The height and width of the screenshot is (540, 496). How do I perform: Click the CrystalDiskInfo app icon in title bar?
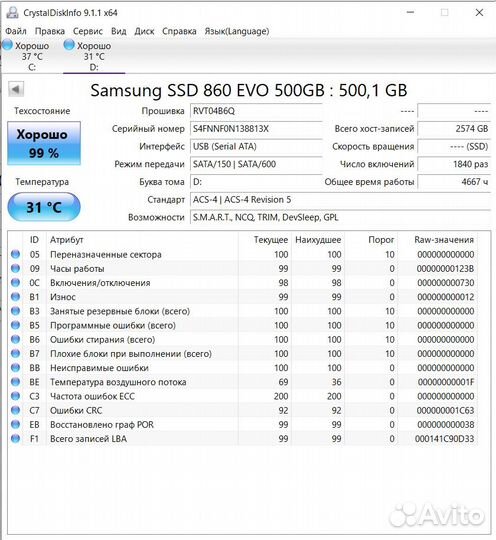click(x=13, y=12)
